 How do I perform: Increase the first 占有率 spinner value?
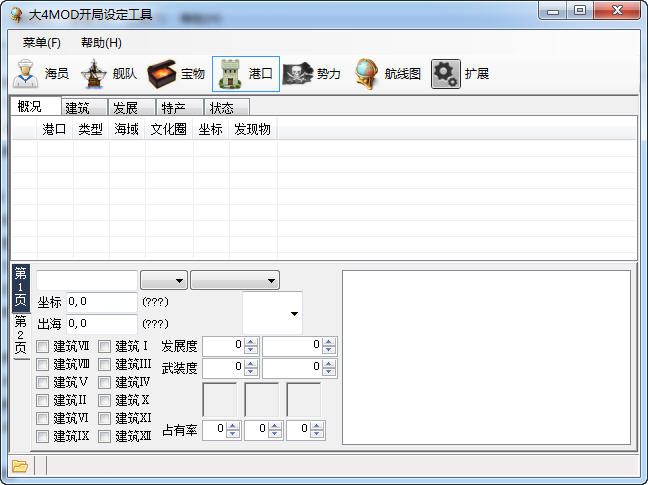[x=233, y=426]
